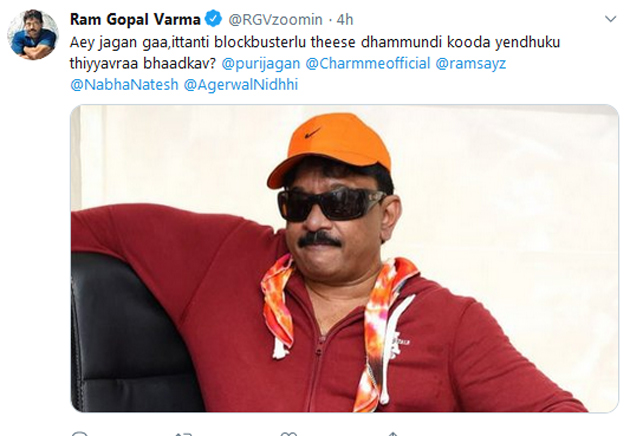Click the sunglasses in the attached photo
630x436 pixels.
pos(333,204)
